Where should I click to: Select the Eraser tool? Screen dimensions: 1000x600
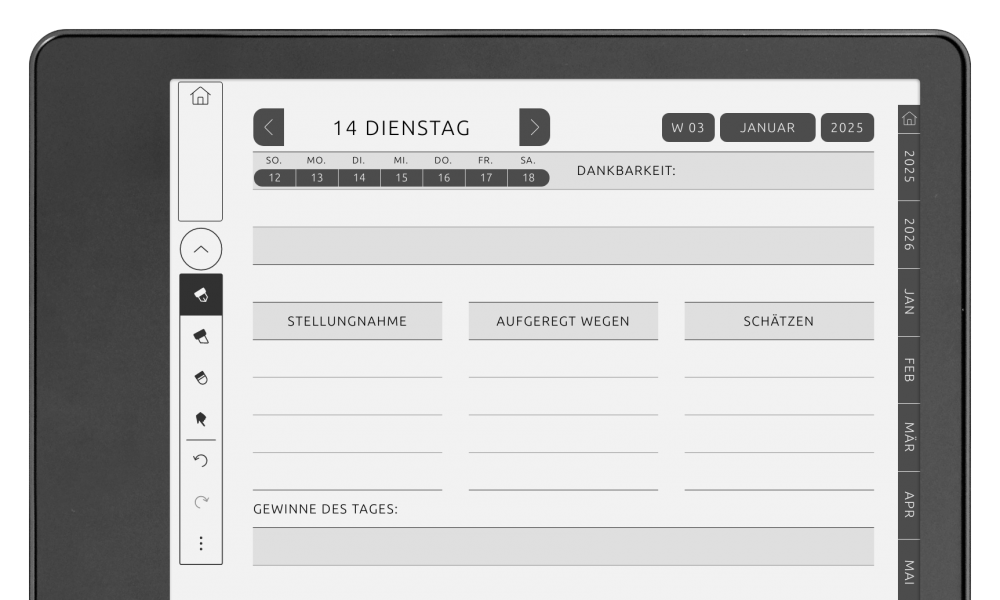(201, 378)
